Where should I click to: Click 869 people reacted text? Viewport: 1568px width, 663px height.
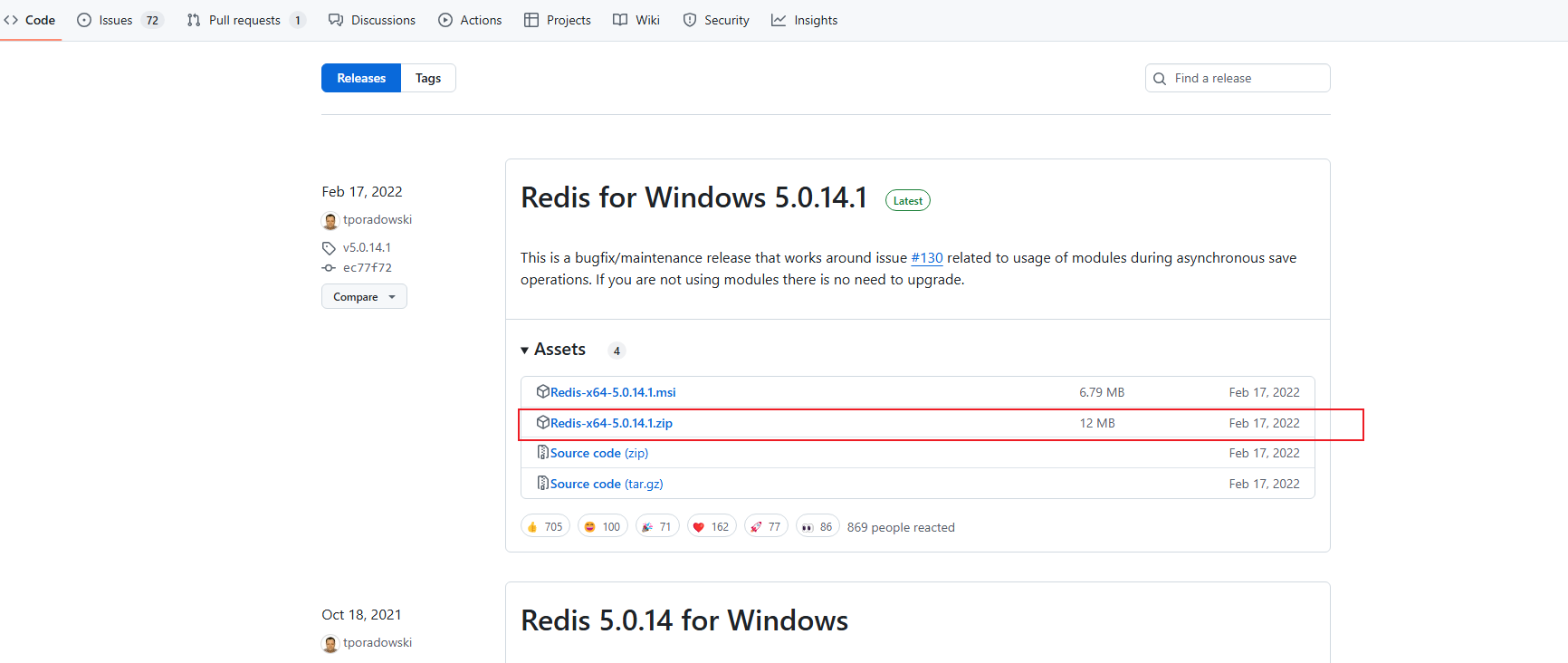click(901, 527)
